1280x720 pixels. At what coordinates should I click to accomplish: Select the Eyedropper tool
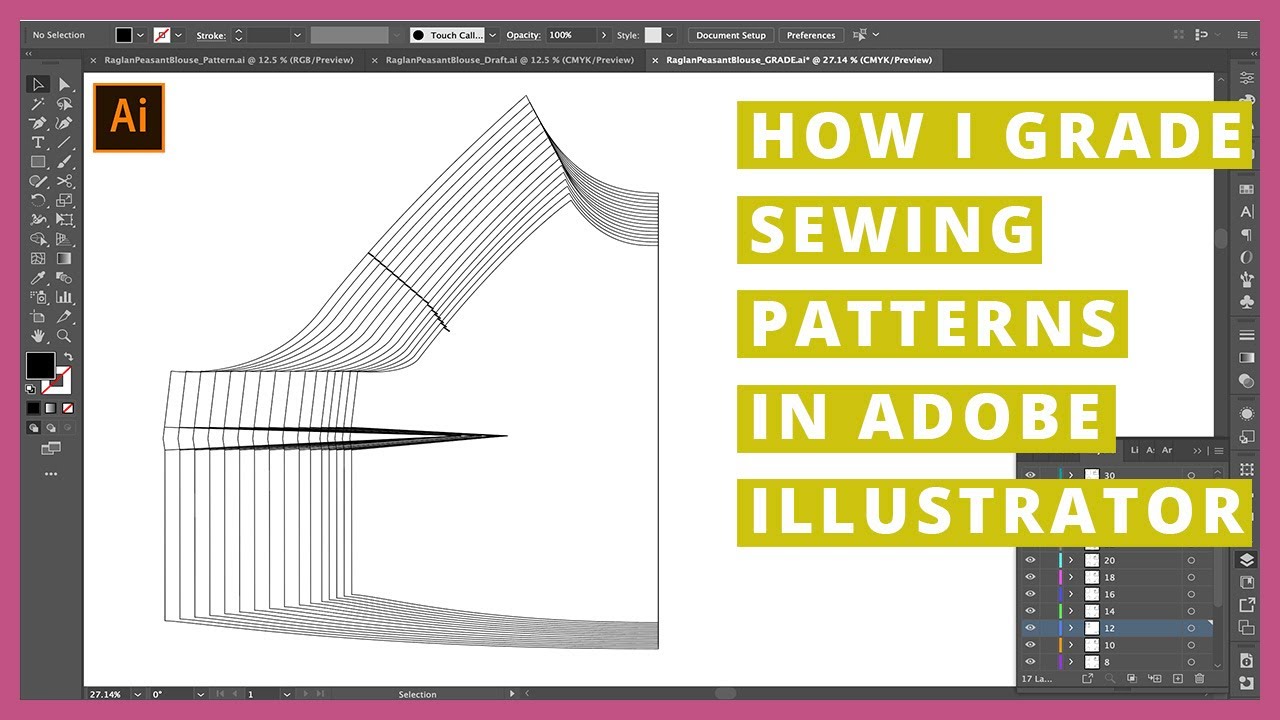click(x=38, y=278)
